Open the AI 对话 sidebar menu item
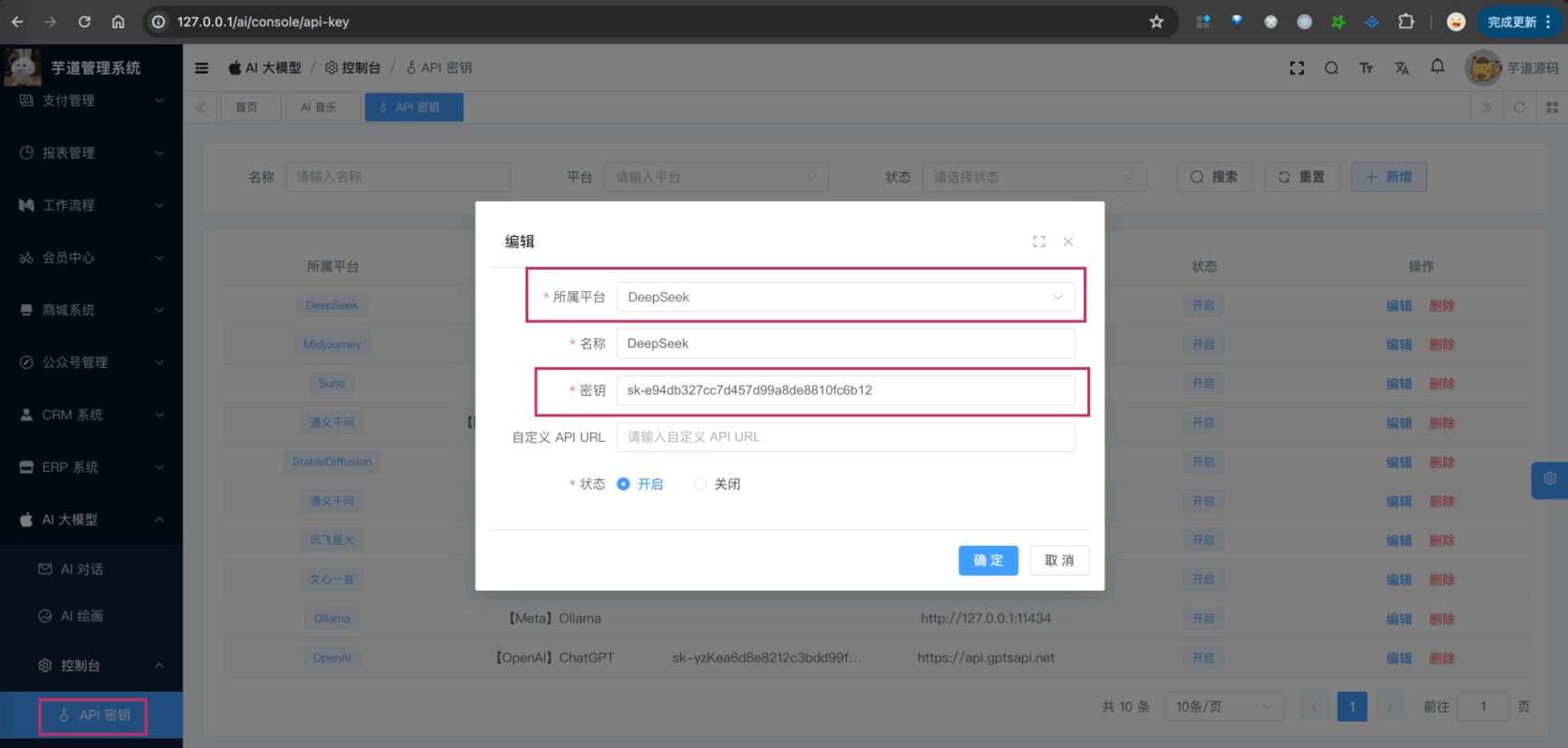This screenshot has height=748, width=1568. pos(81,569)
